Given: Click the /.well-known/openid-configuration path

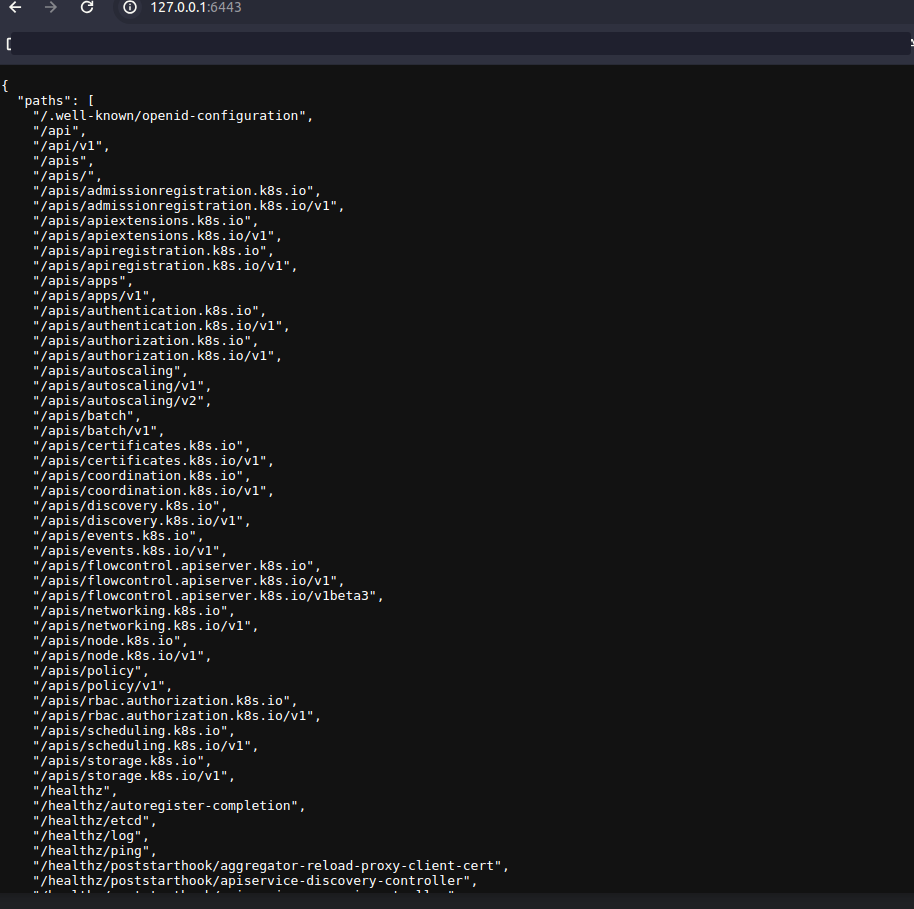Looking at the screenshot, I should point(170,116).
